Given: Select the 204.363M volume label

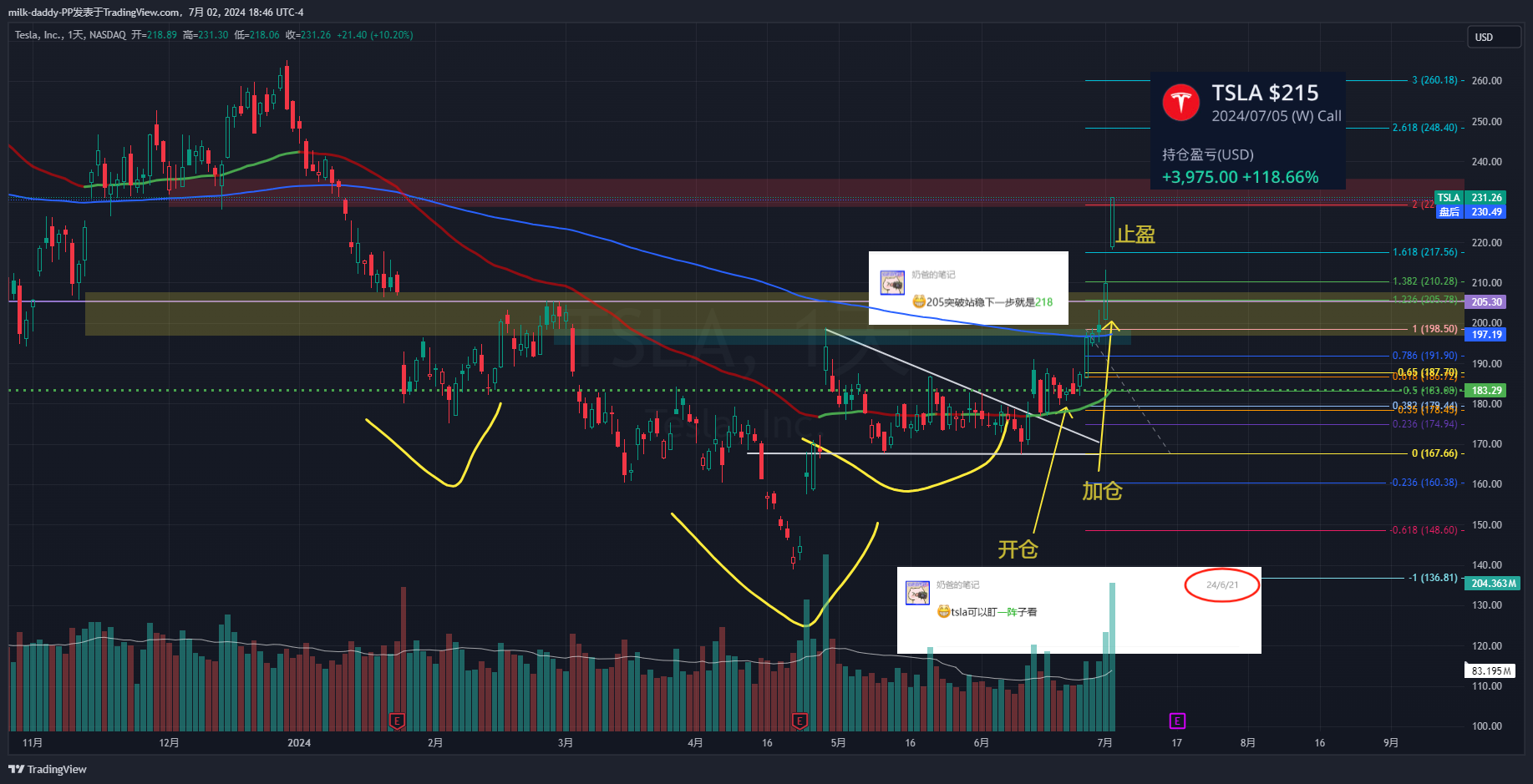Looking at the screenshot, I should [x=1493, y=584].
